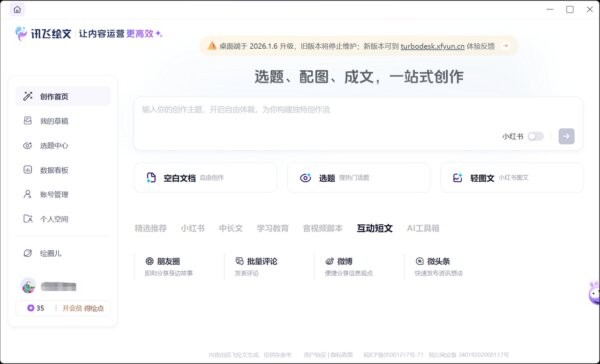Open 账号管理 person icon

click(x=28, y=194)
